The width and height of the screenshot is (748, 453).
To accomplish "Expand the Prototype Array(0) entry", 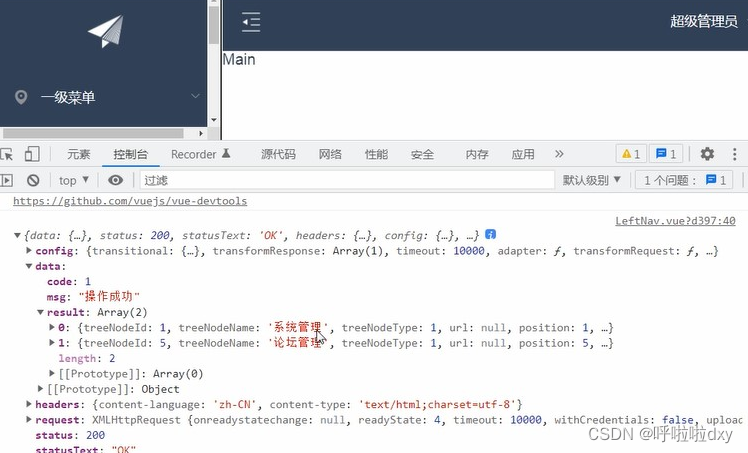I will (52, 373).
